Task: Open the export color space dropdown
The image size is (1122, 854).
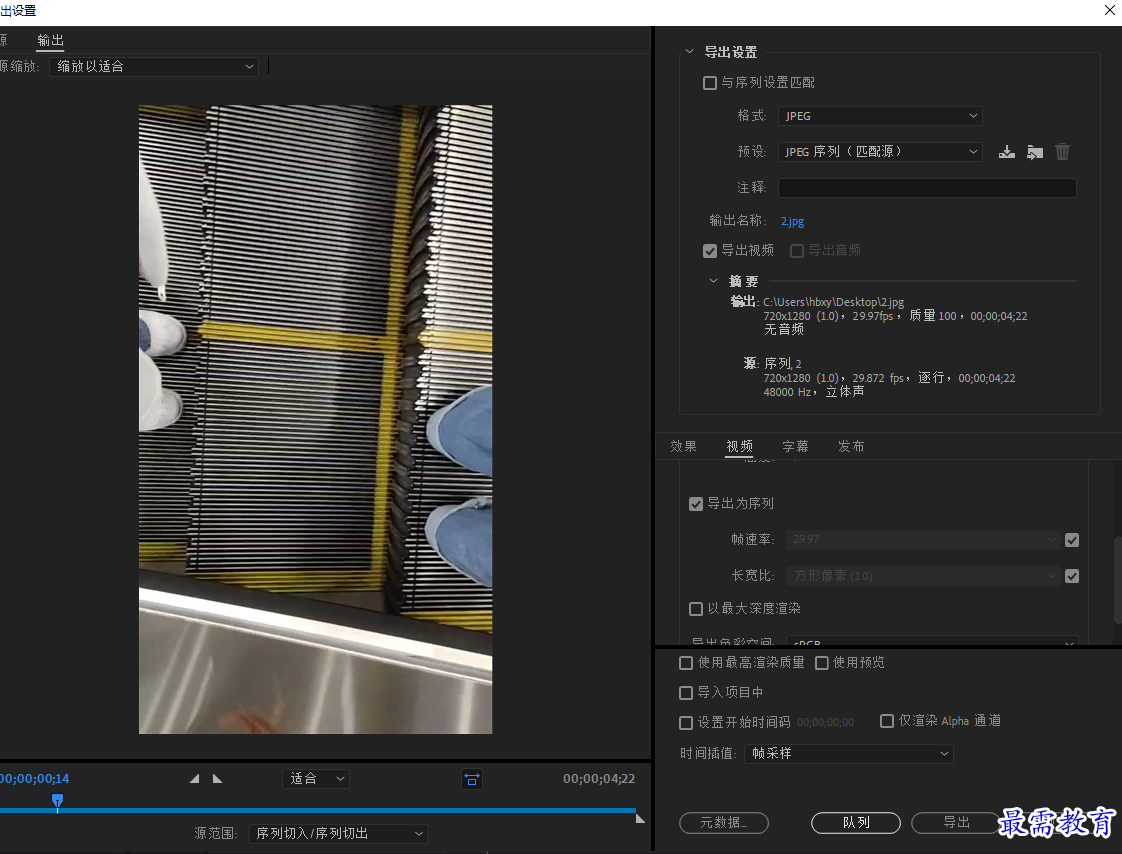Action: (x=932, y=640)
